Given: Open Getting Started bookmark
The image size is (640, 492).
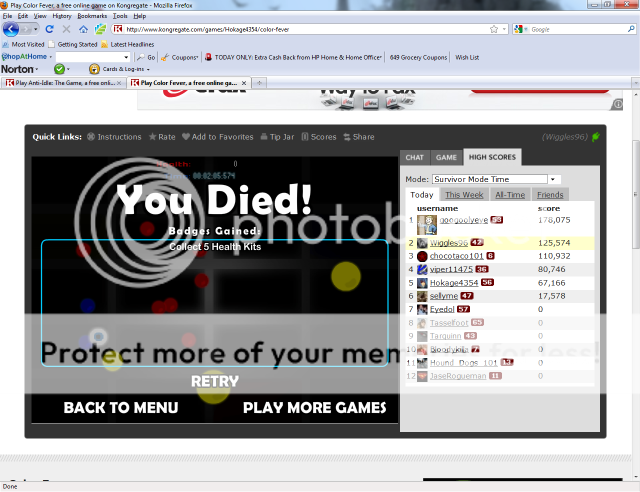Looking at the screenshot, I should pos(73,44).
